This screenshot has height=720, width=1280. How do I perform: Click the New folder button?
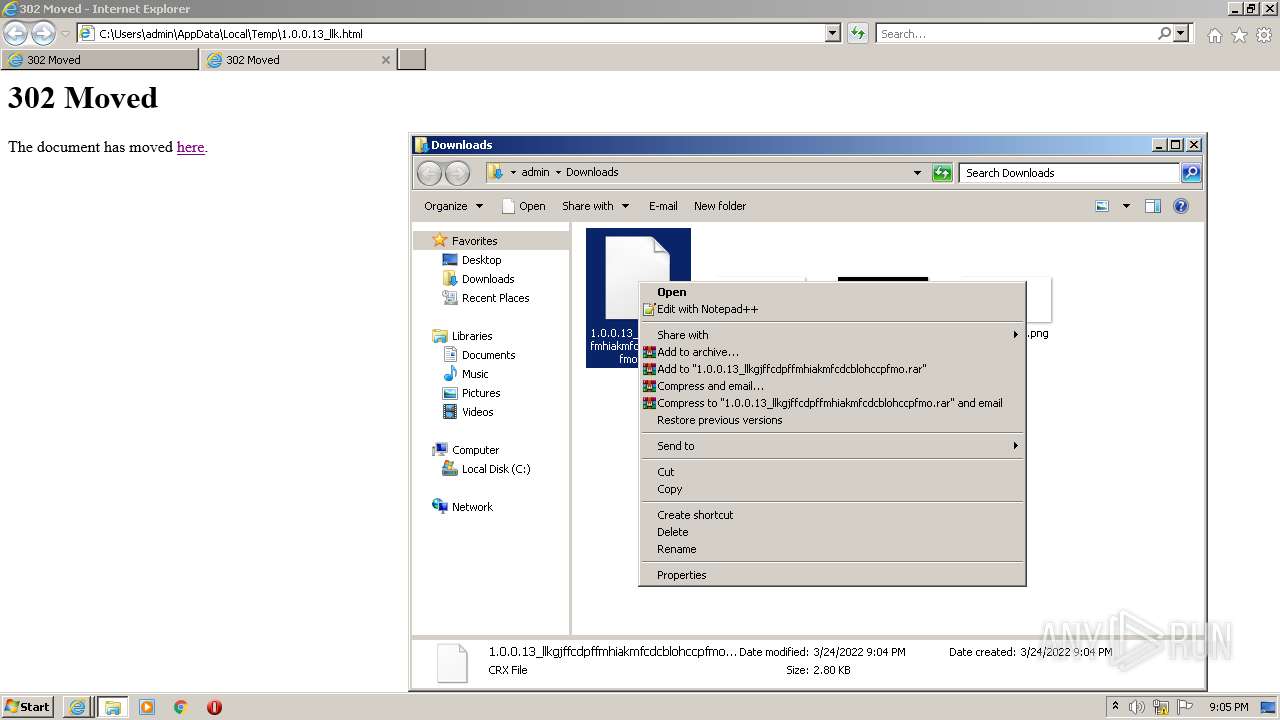tap(720, 206)
